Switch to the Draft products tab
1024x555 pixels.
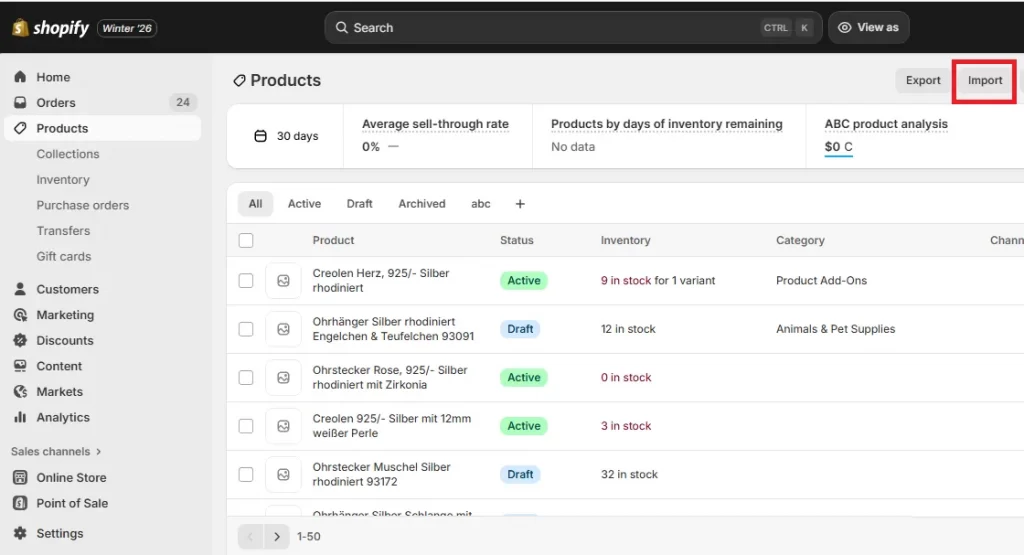pyautogui.click(x=359, y=204)
